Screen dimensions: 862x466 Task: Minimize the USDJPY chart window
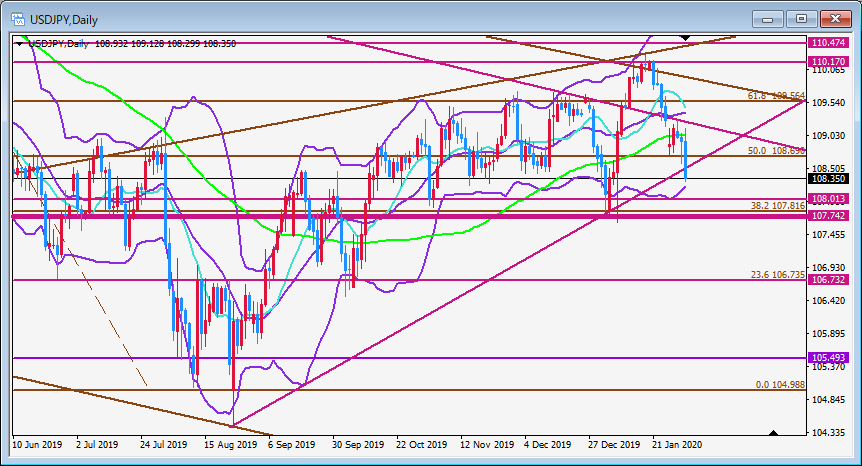coord(768,19)
